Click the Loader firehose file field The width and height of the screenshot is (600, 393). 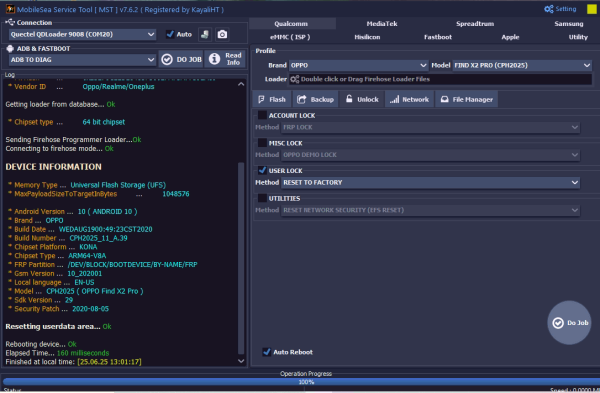[x=440, y=79]
